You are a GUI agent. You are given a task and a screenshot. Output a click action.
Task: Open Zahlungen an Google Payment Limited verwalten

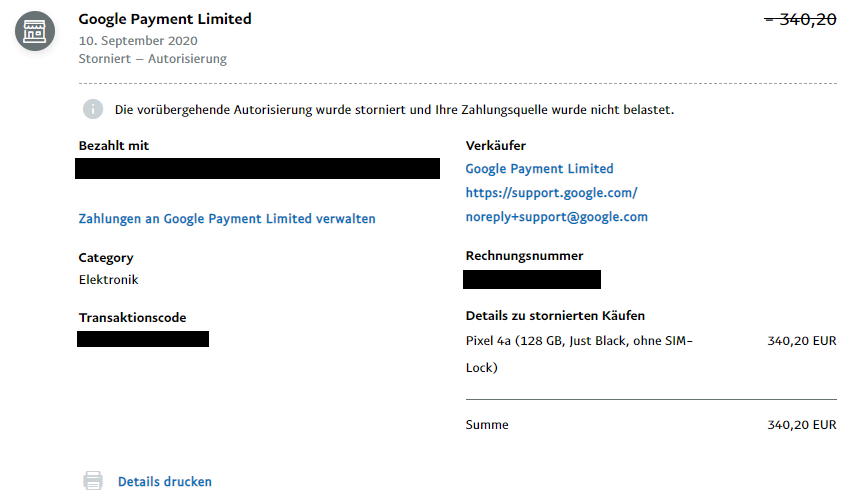(227, 219)
